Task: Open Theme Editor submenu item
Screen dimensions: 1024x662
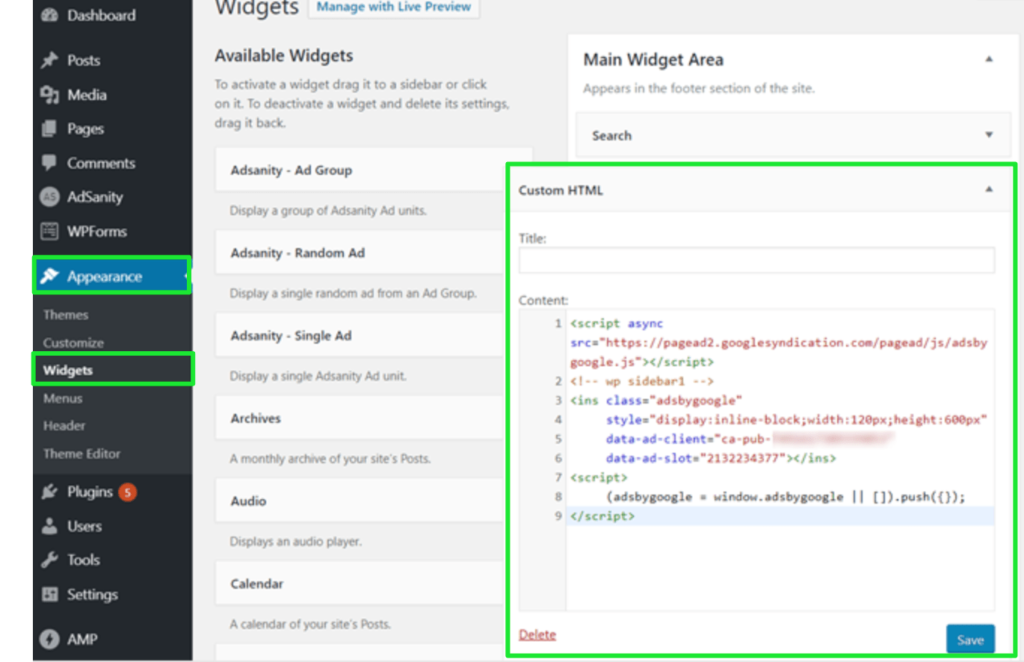Action: click(x=82, y=454)
